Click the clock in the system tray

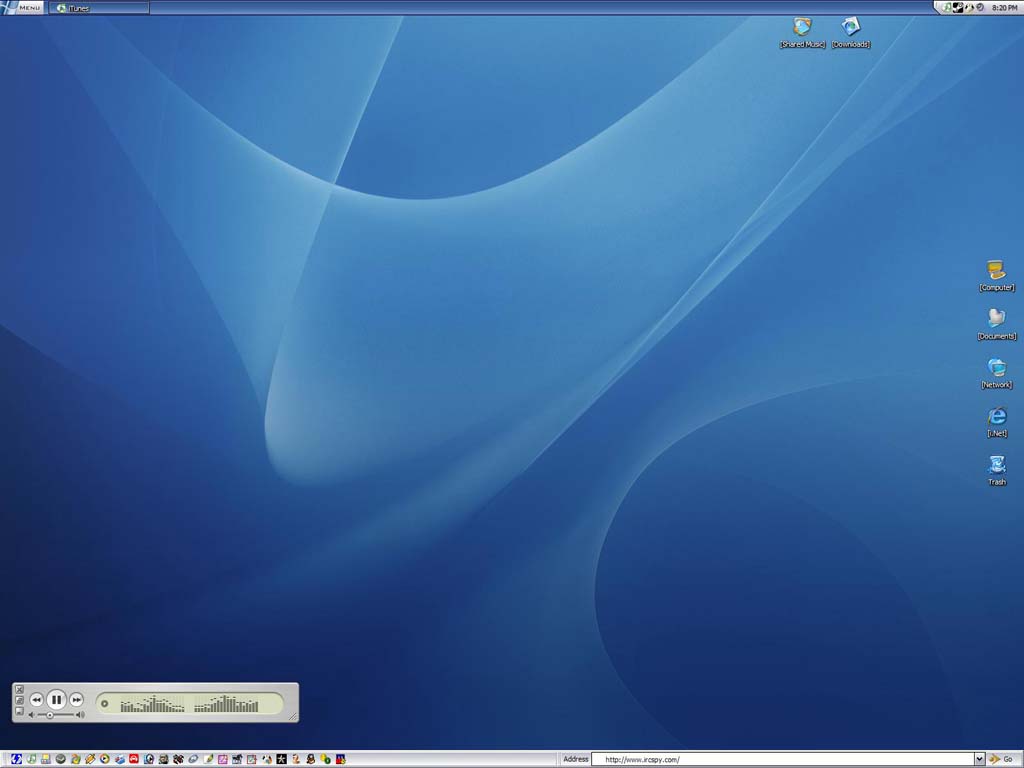[1004, 7]
